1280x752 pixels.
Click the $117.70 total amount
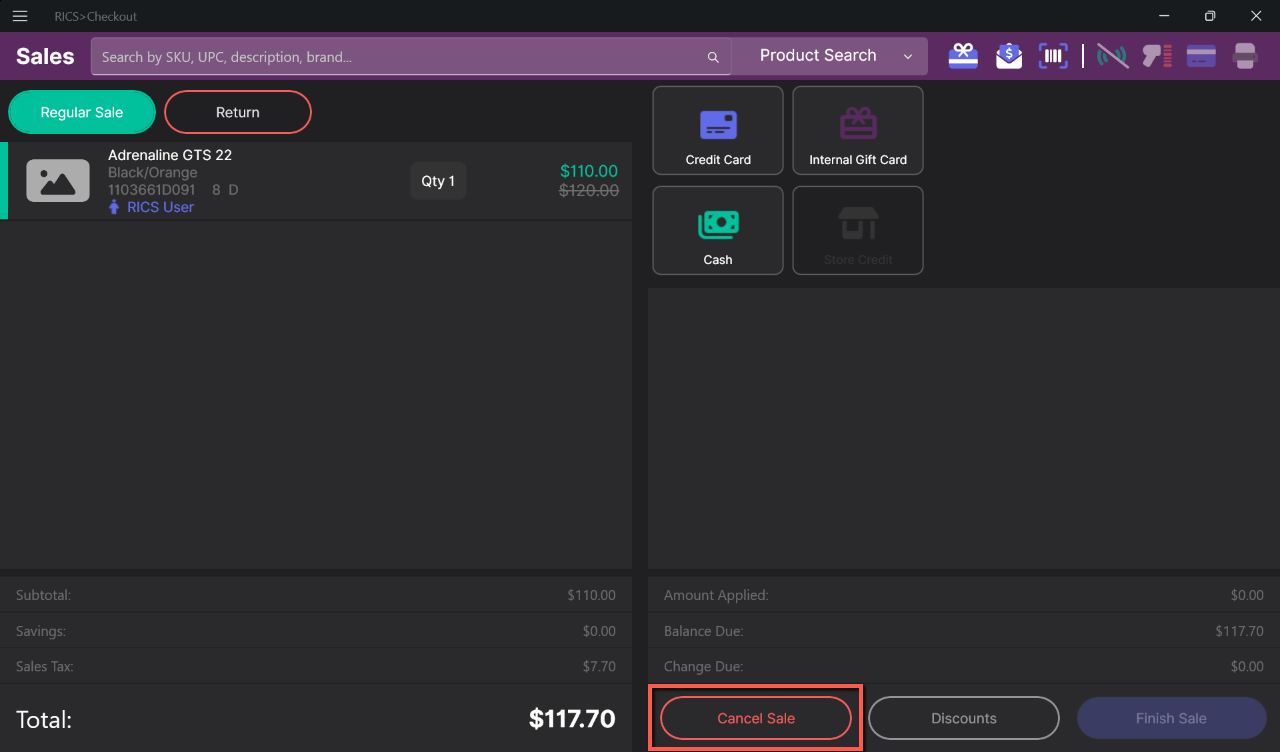coord(572,719)
